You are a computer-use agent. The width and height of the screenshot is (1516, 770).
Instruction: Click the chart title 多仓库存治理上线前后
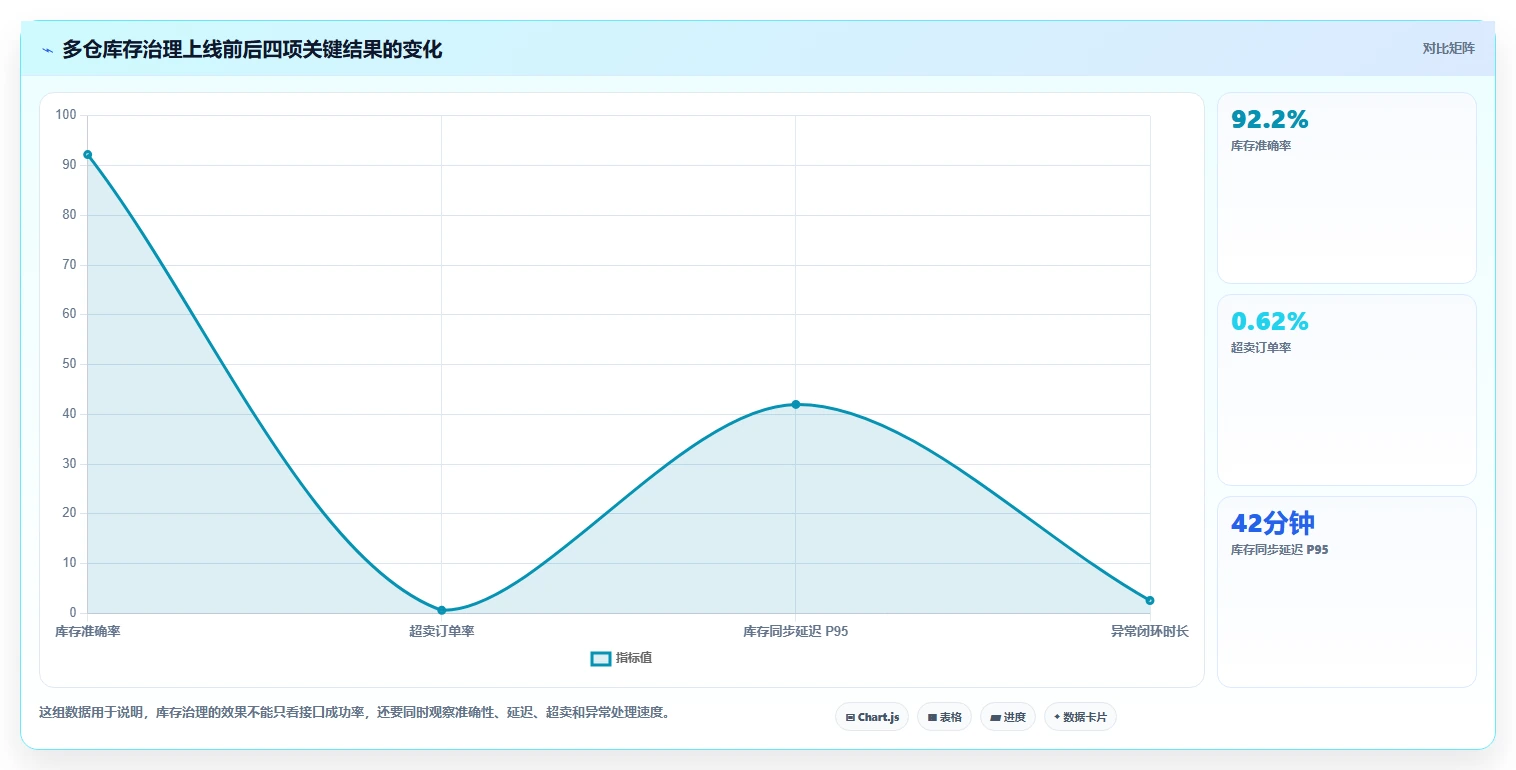pos(252,49)
